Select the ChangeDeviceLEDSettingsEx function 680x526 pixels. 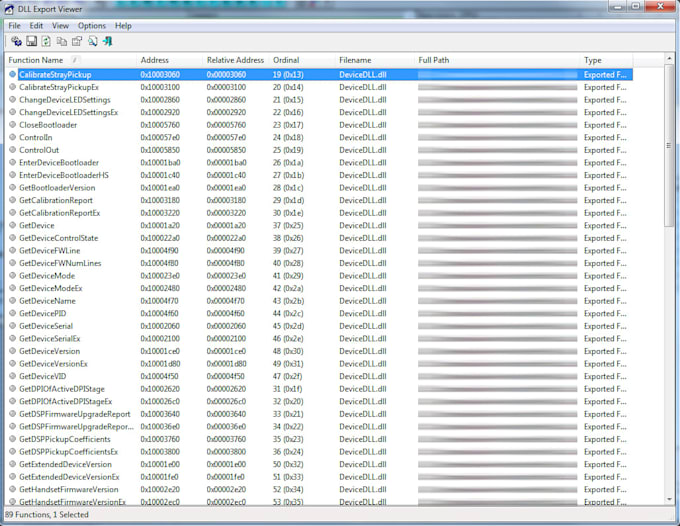tap(69, 112)
